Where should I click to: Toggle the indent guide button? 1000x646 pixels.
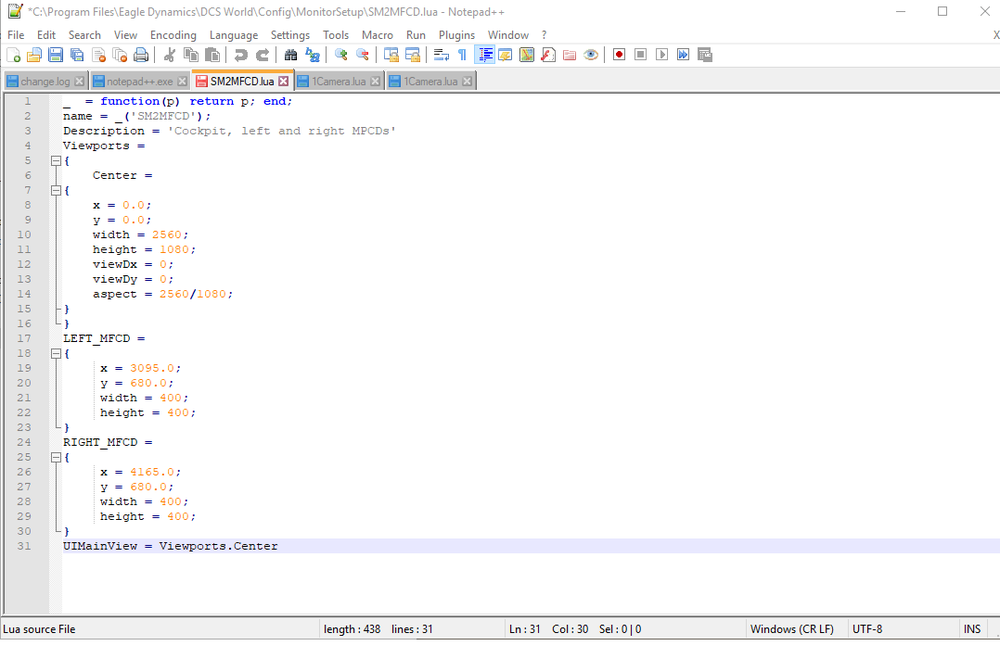click(x=485, y=55)
